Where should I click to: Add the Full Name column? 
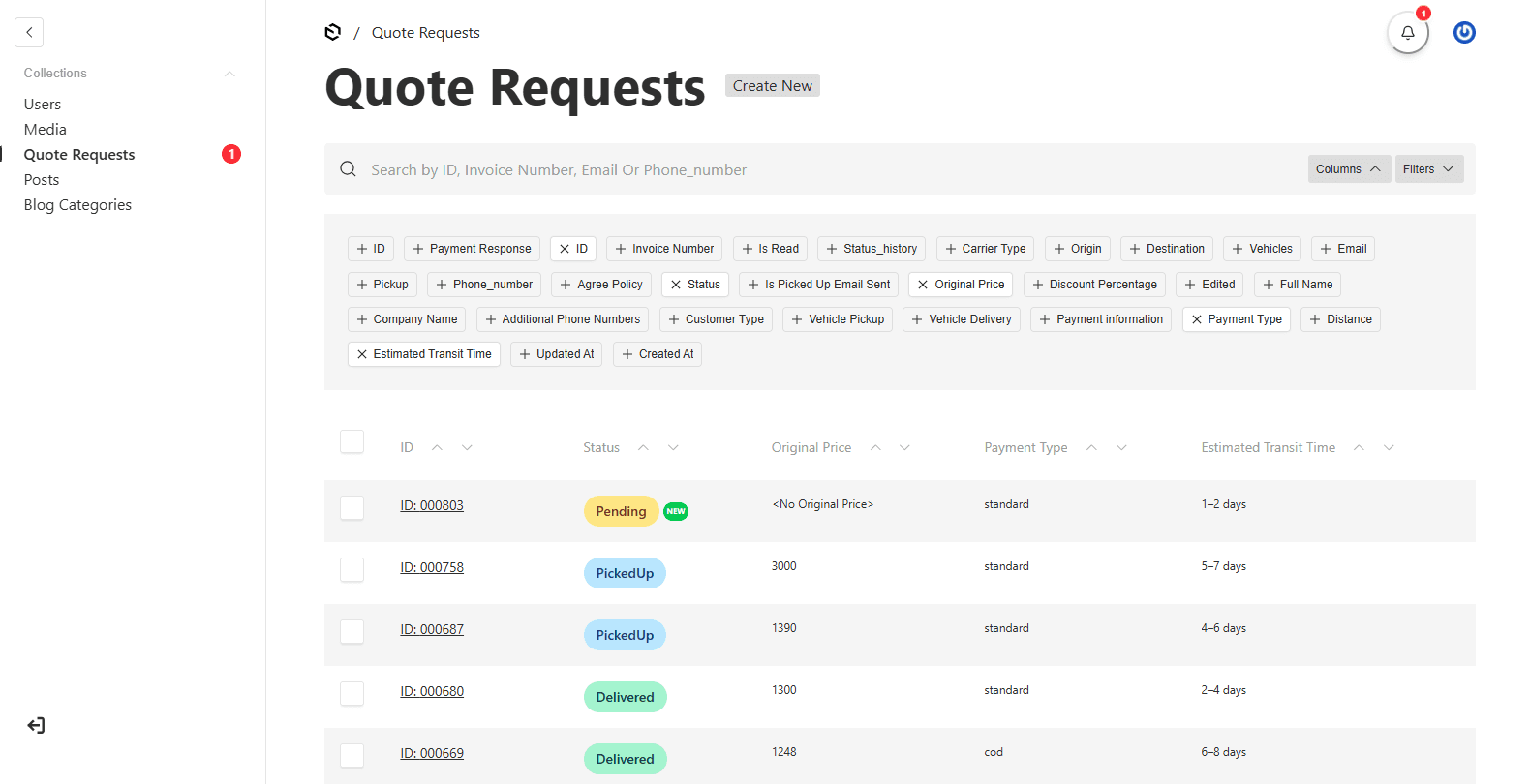click(x=1298, y=285)
